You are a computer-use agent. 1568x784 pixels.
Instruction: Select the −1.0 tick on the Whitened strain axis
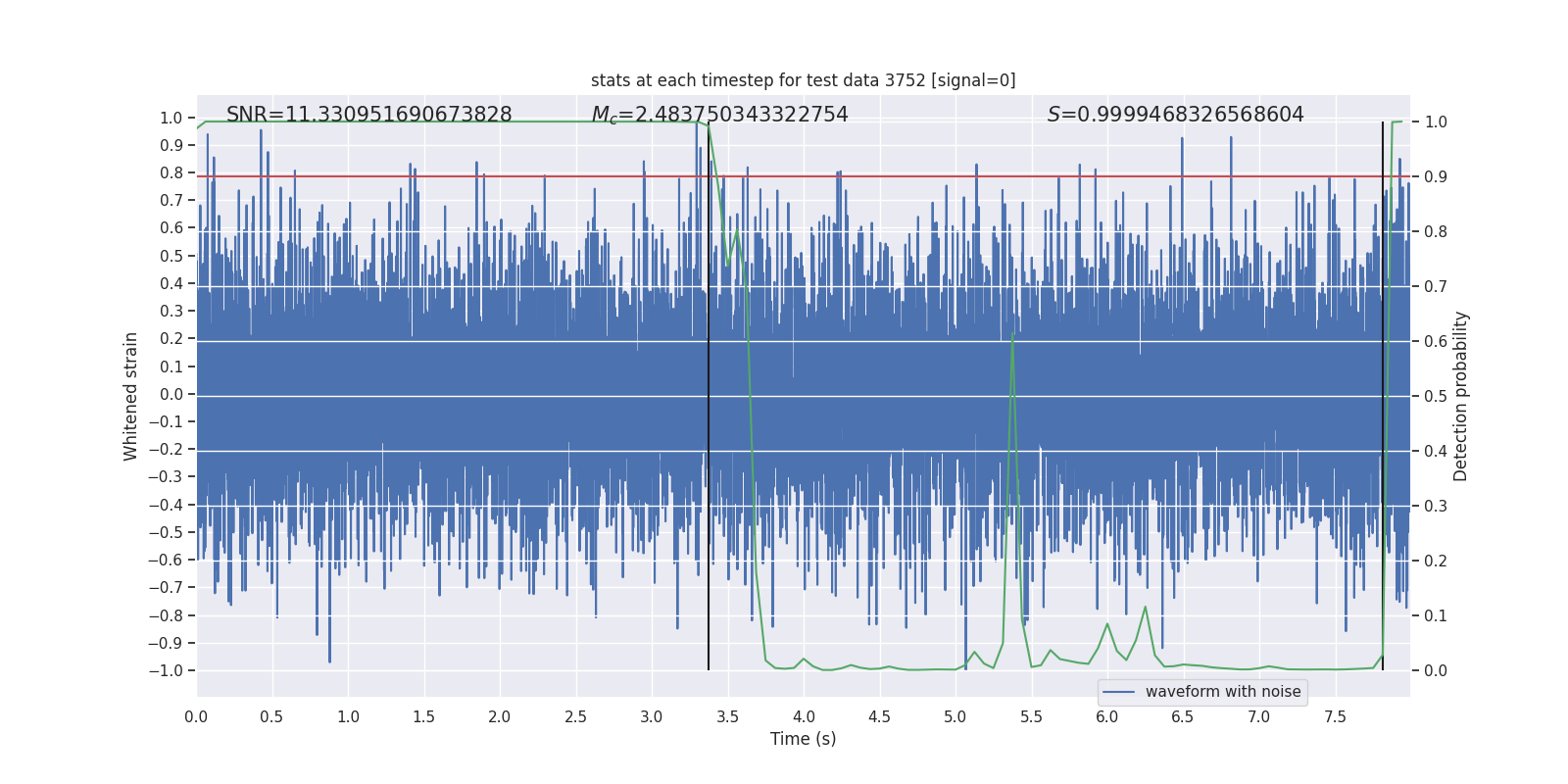(x=166, y=670)
